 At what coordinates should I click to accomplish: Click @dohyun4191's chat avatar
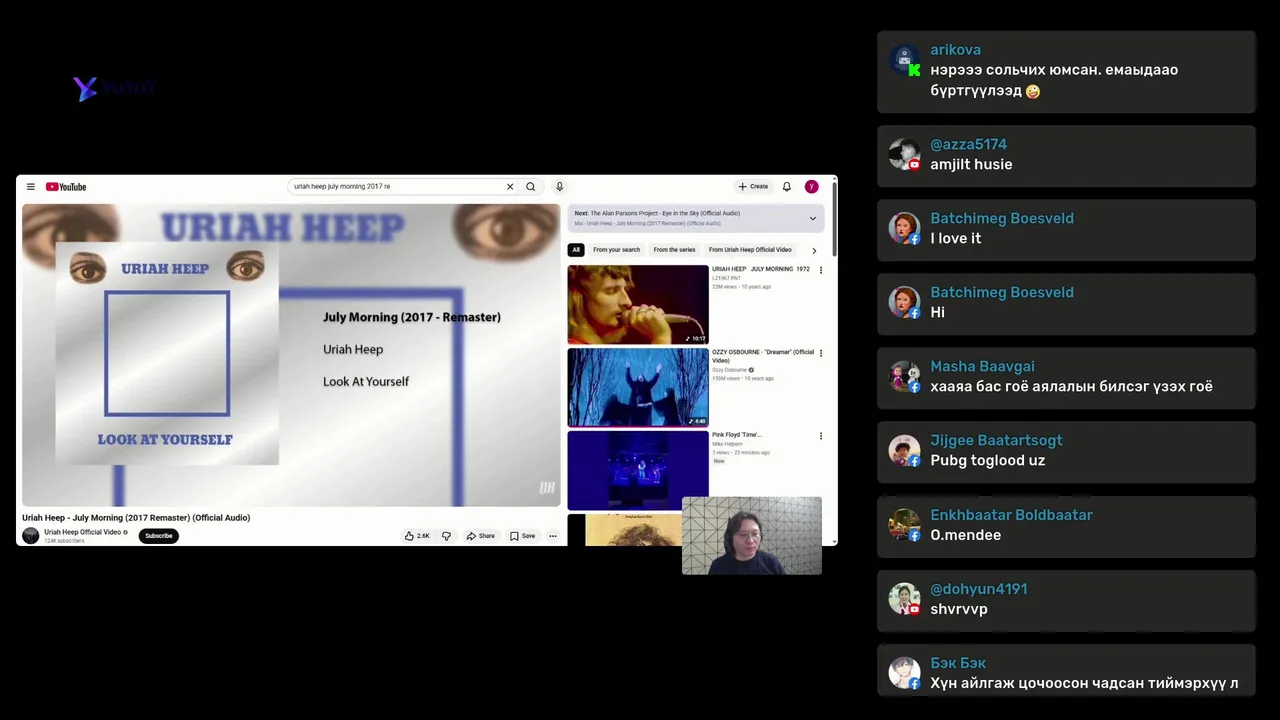[x=905, y=598]
